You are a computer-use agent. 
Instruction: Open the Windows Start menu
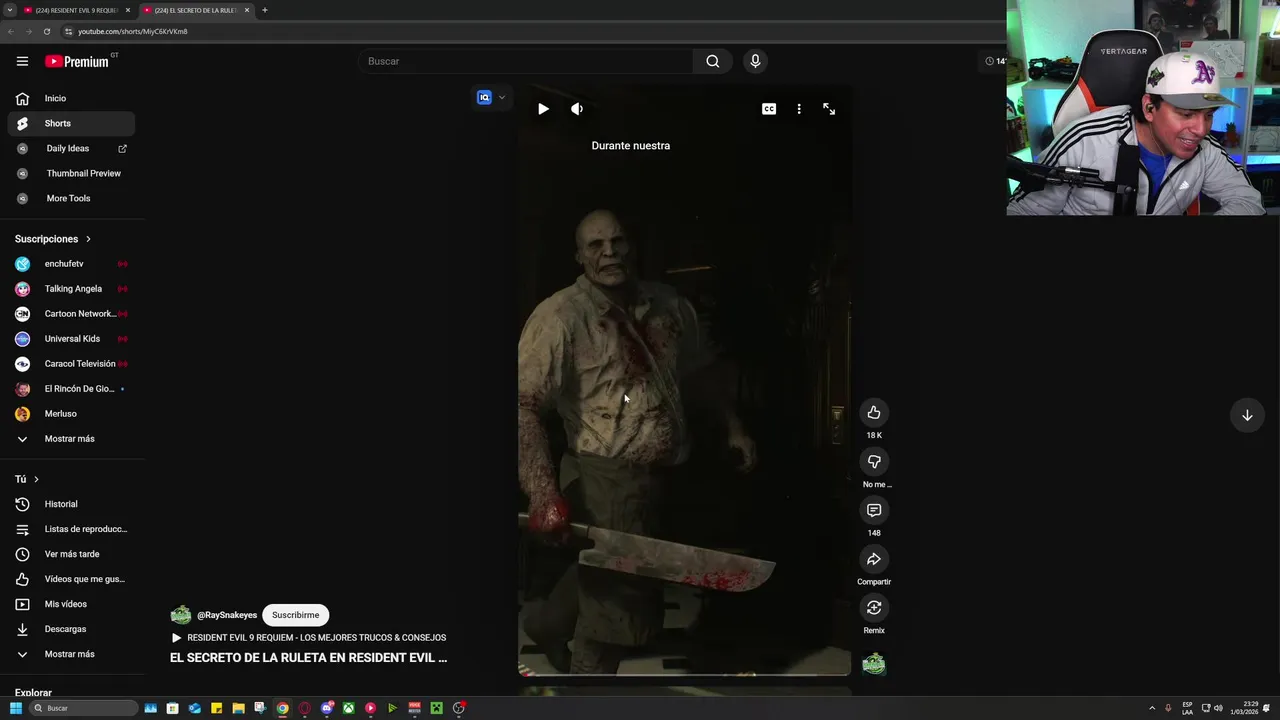pos(15,708)
